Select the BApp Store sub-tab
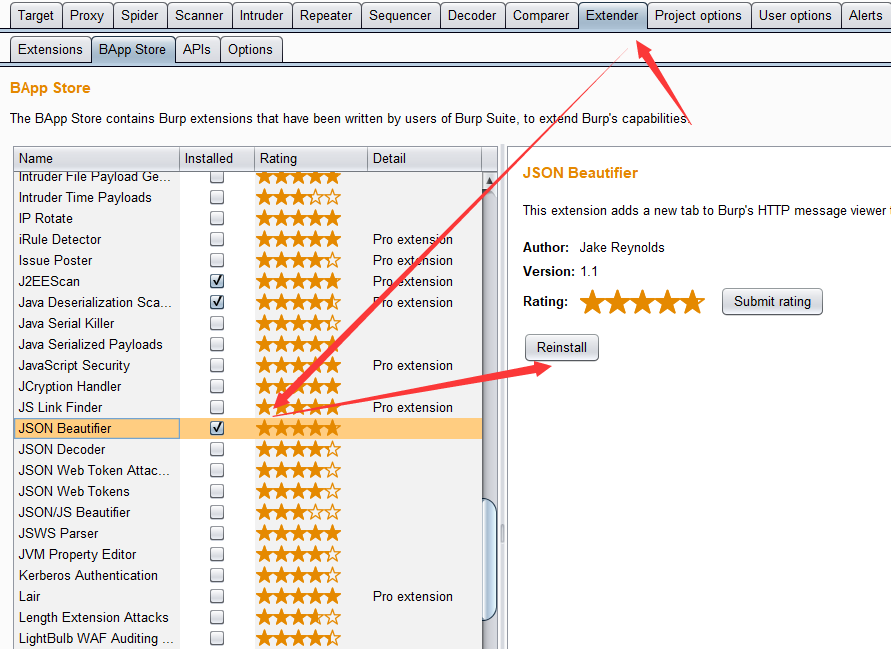Screen dimensions: 891x649 pyautogui.click(x=132, y=49)
